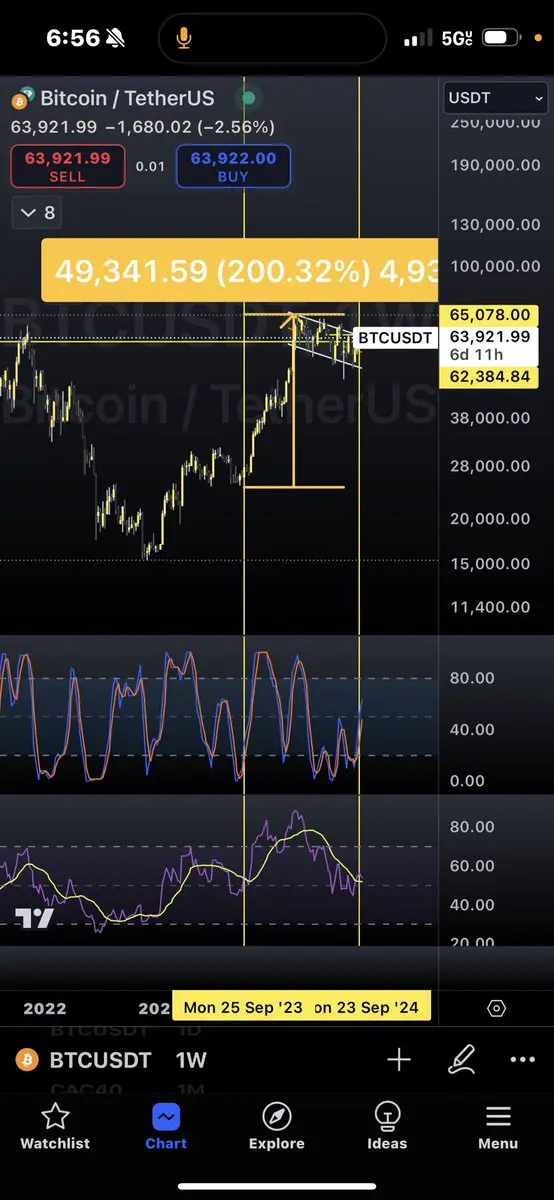Tap the TradingView logo on the chart
554x1200 pixels.
[34, 919]
